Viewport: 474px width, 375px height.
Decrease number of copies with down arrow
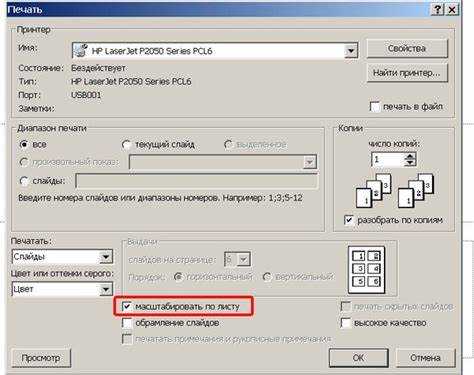(x=410, y=163)
